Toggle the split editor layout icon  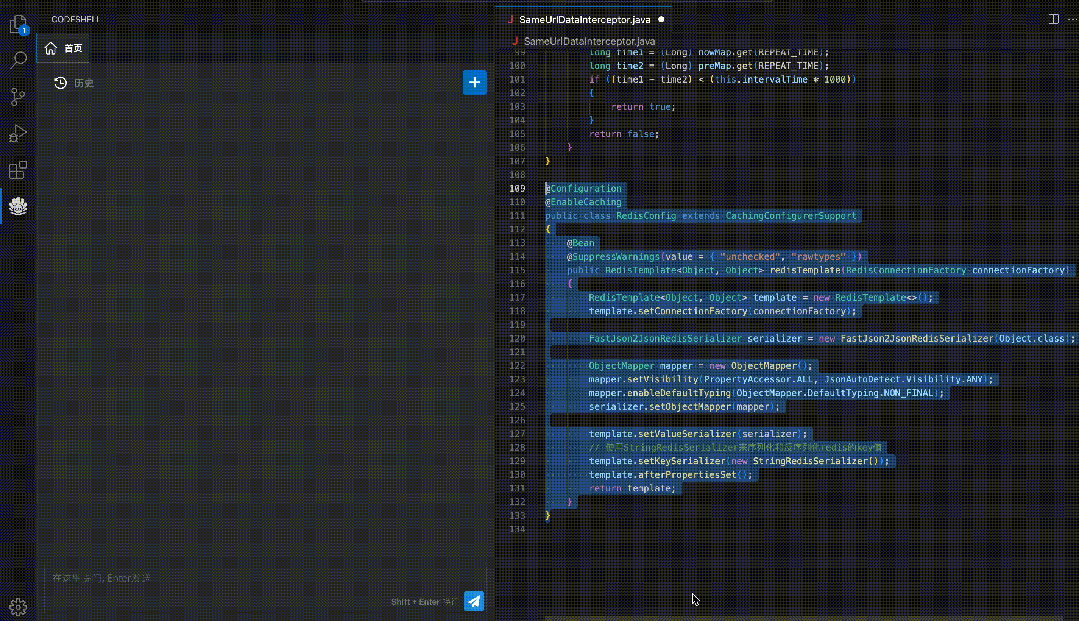point(1054,19)
